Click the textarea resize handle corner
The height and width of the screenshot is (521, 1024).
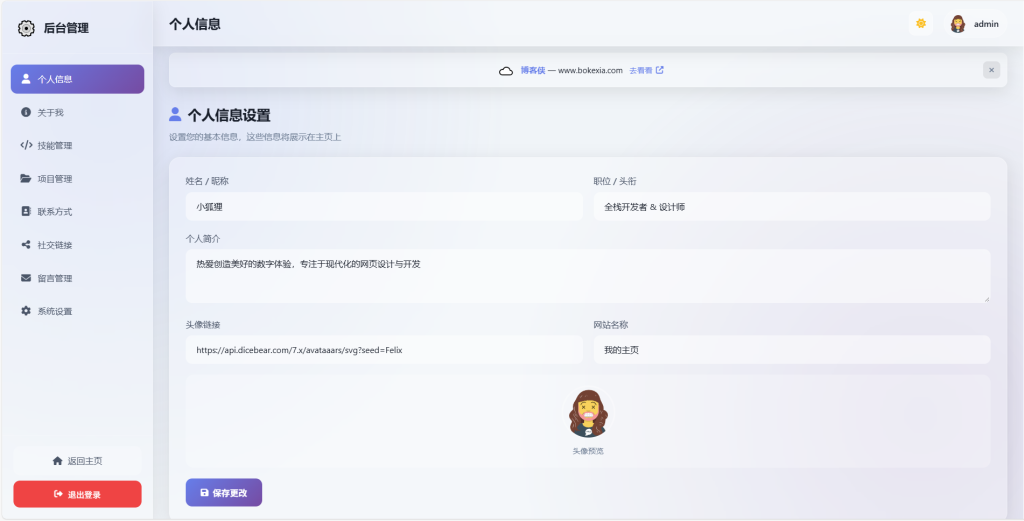pyautogui.click(x=986, y=298)
